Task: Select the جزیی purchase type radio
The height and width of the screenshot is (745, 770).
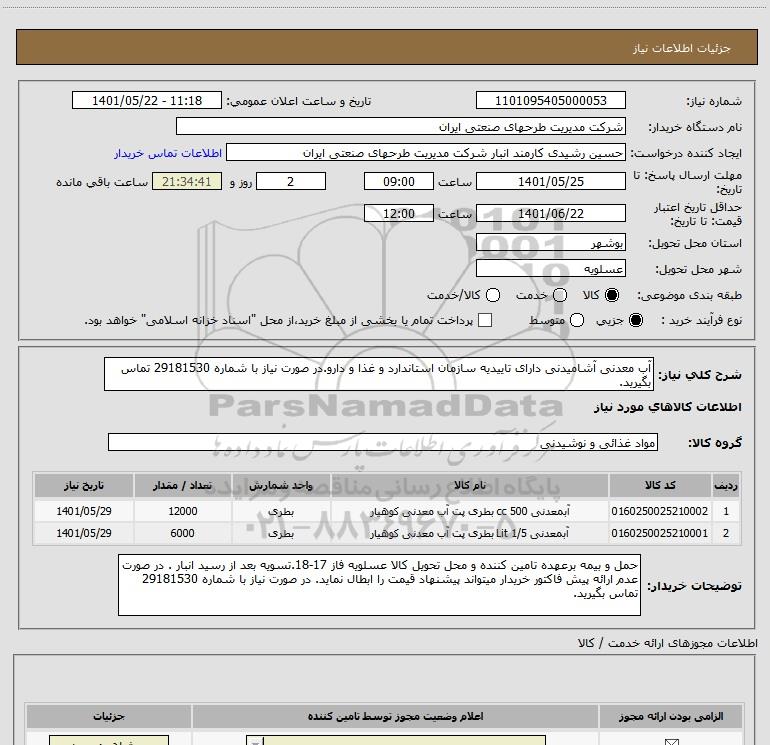Action: [x=635, y=320]
